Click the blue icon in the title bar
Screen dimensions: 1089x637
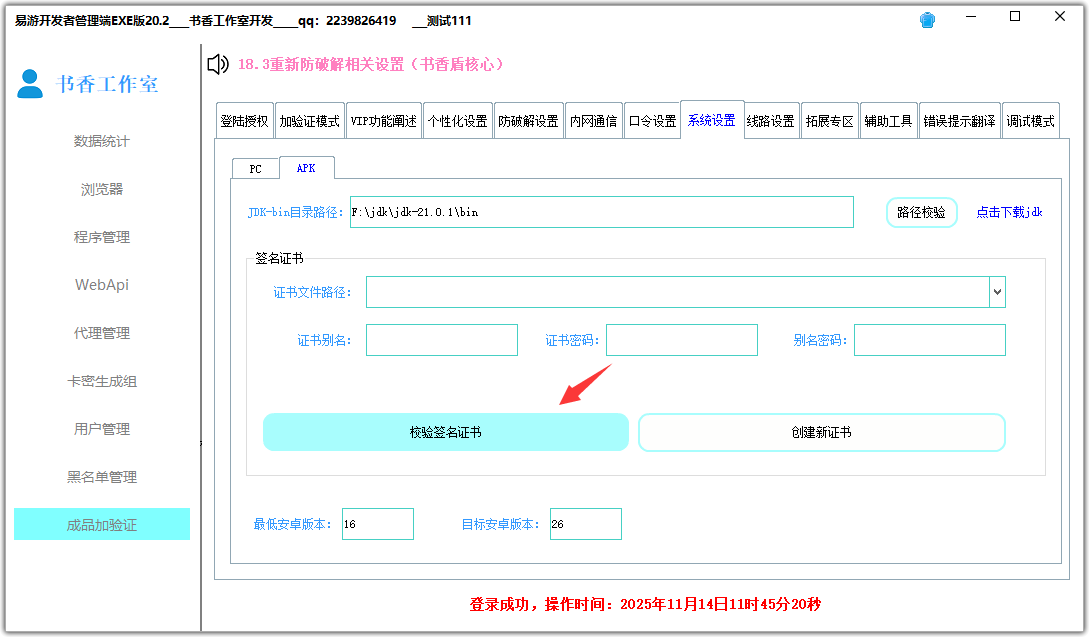(x=927, y=17)
